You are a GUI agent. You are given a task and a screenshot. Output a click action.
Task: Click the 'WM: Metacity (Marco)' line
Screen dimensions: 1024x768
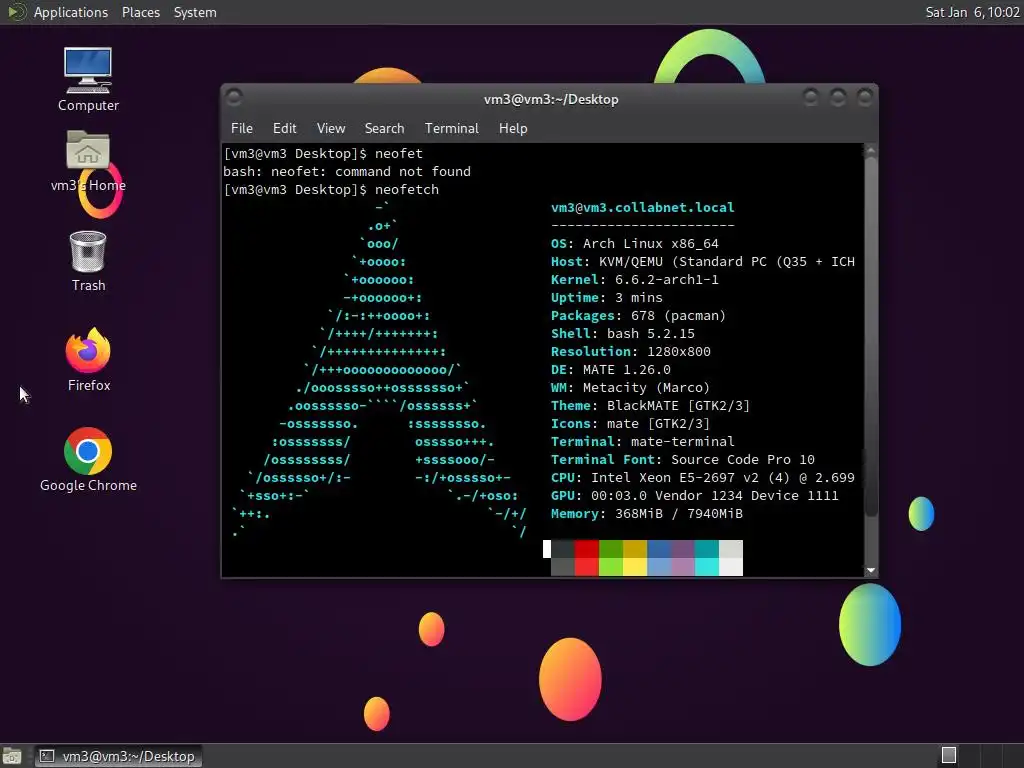(x=630, y=388)
